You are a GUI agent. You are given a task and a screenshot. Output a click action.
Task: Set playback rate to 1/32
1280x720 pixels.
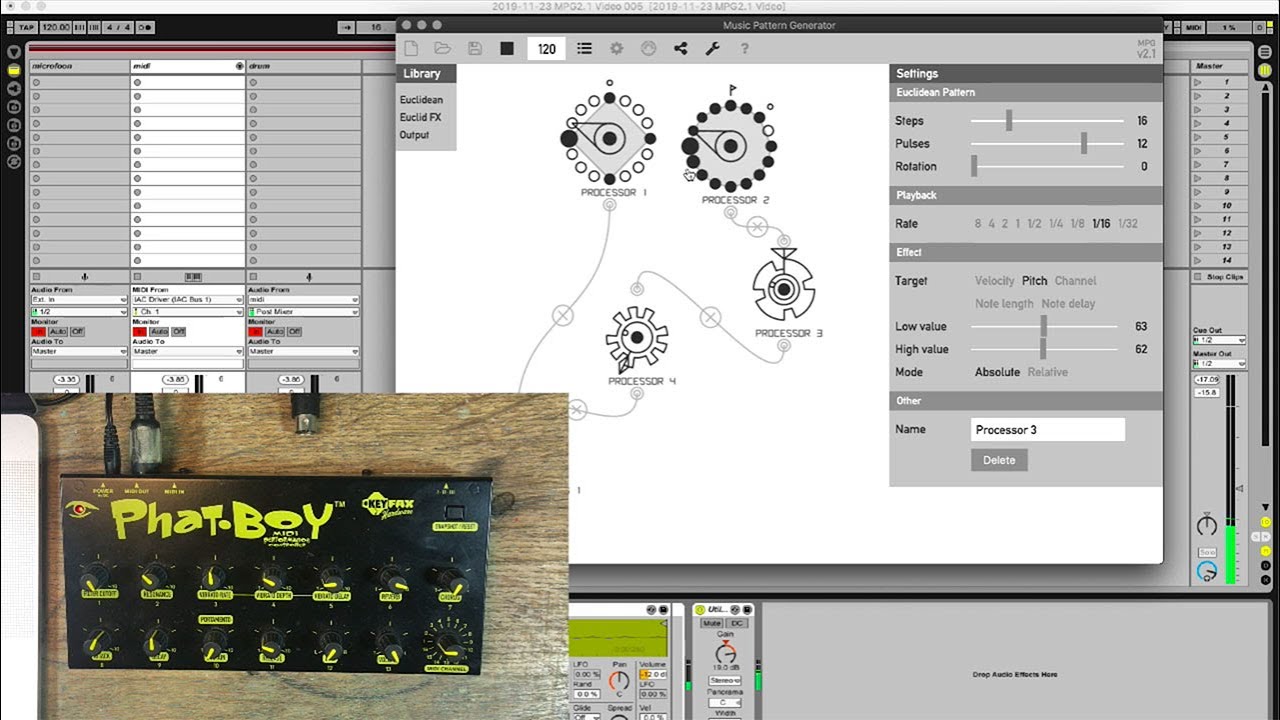[x=1128, y=224]
